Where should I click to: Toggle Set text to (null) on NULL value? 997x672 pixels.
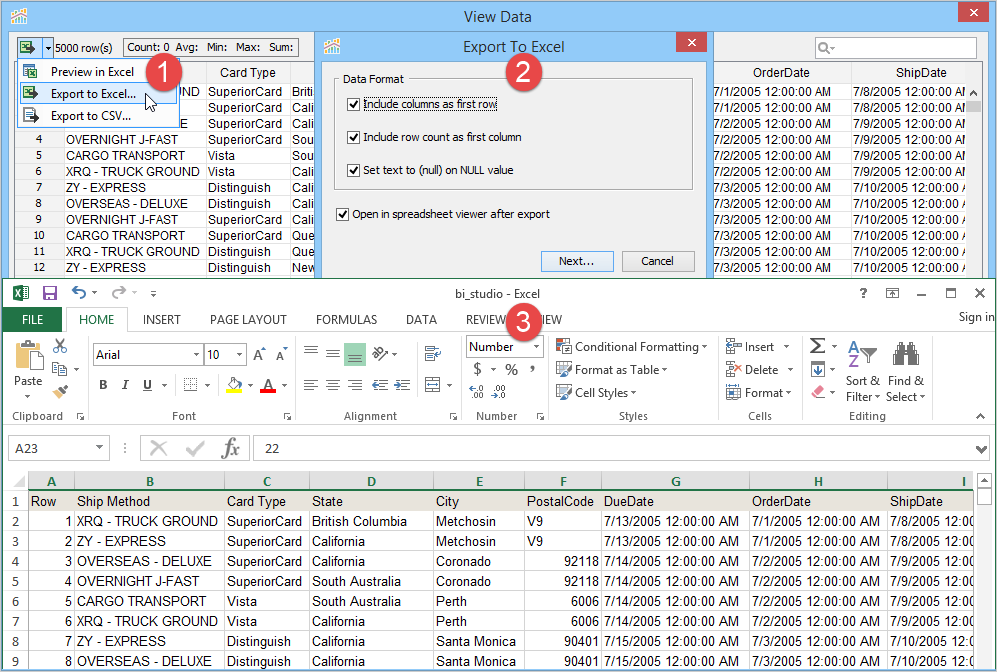(354, 170)
